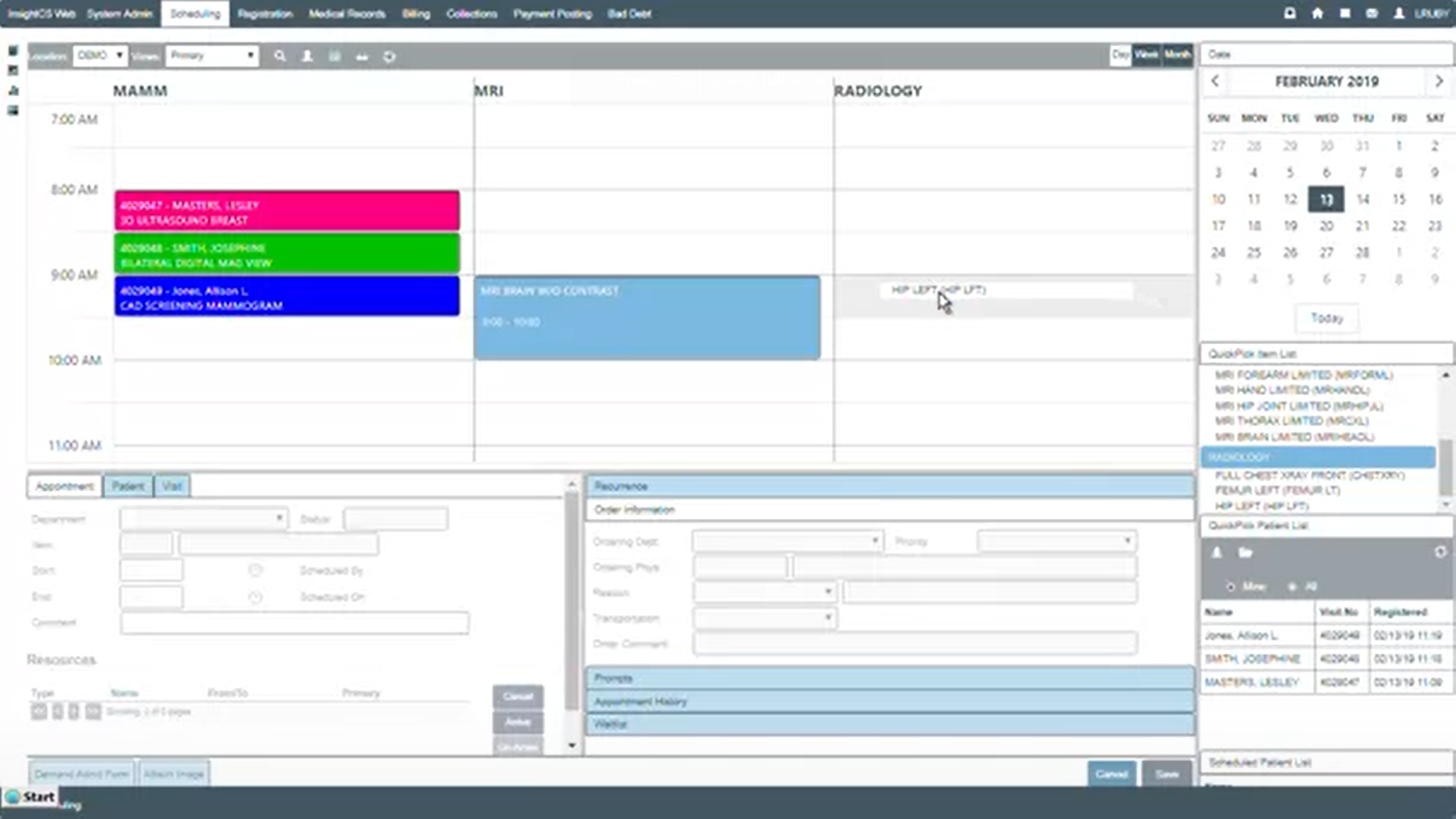This screenshot has height=819, width=1456.
Task: Select the Mine radio button
Action: [1230, 587]
